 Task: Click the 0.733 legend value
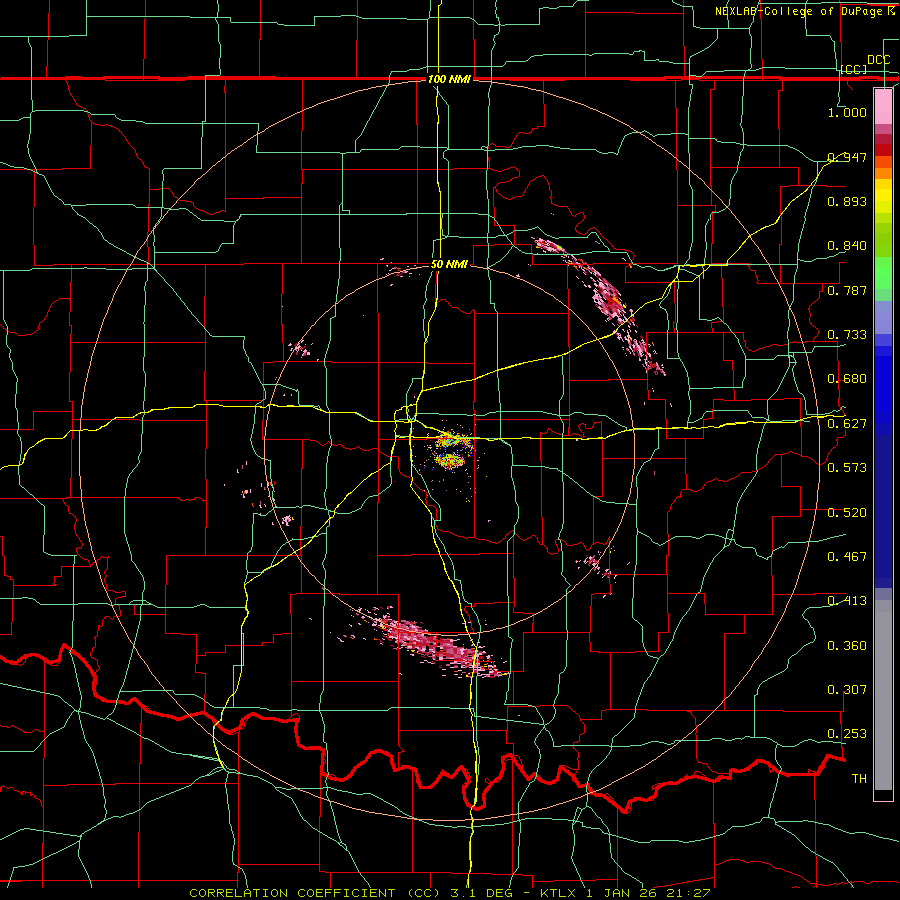coord(847,335)
